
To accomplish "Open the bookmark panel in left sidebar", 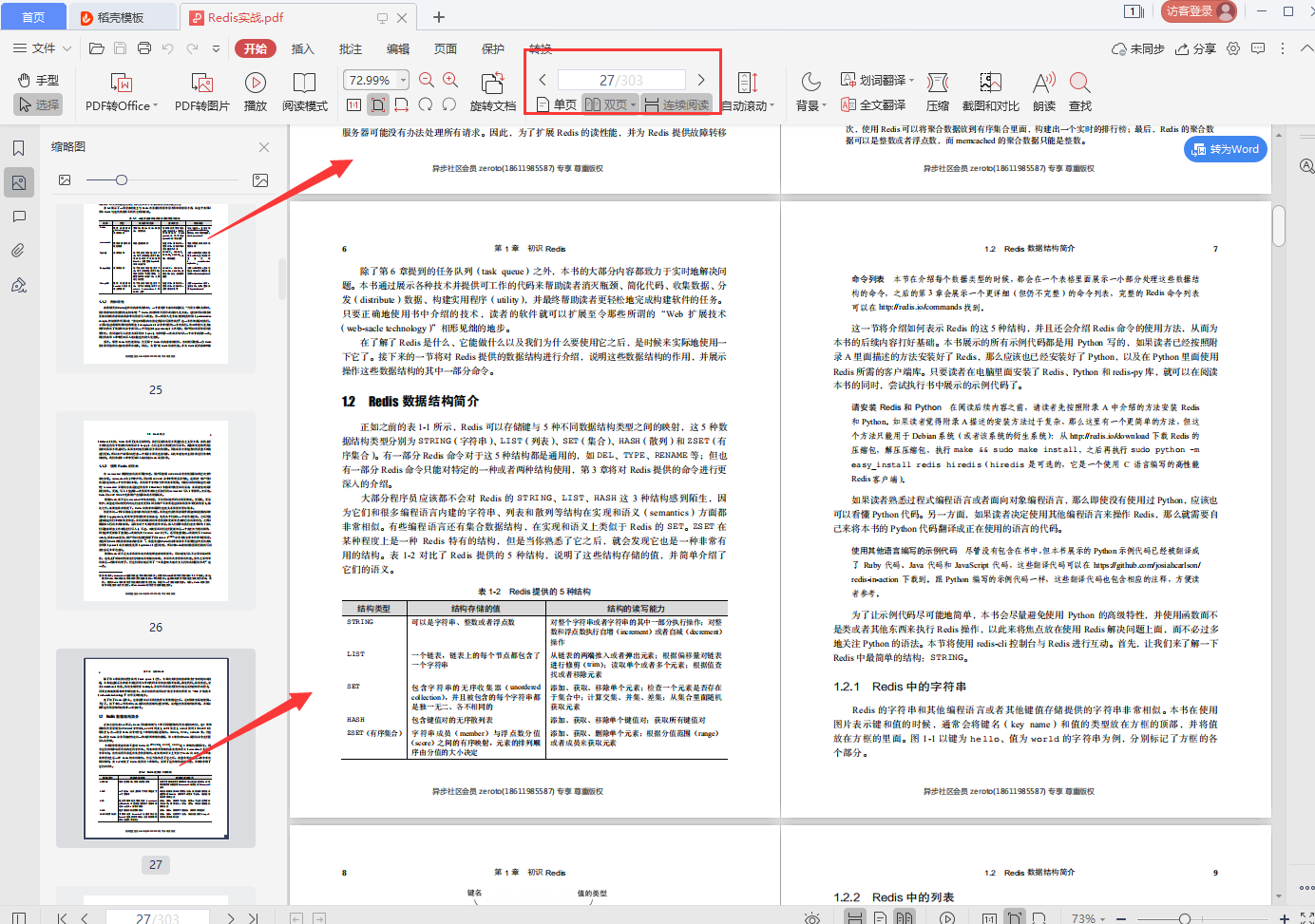I will tap(18, 148).
